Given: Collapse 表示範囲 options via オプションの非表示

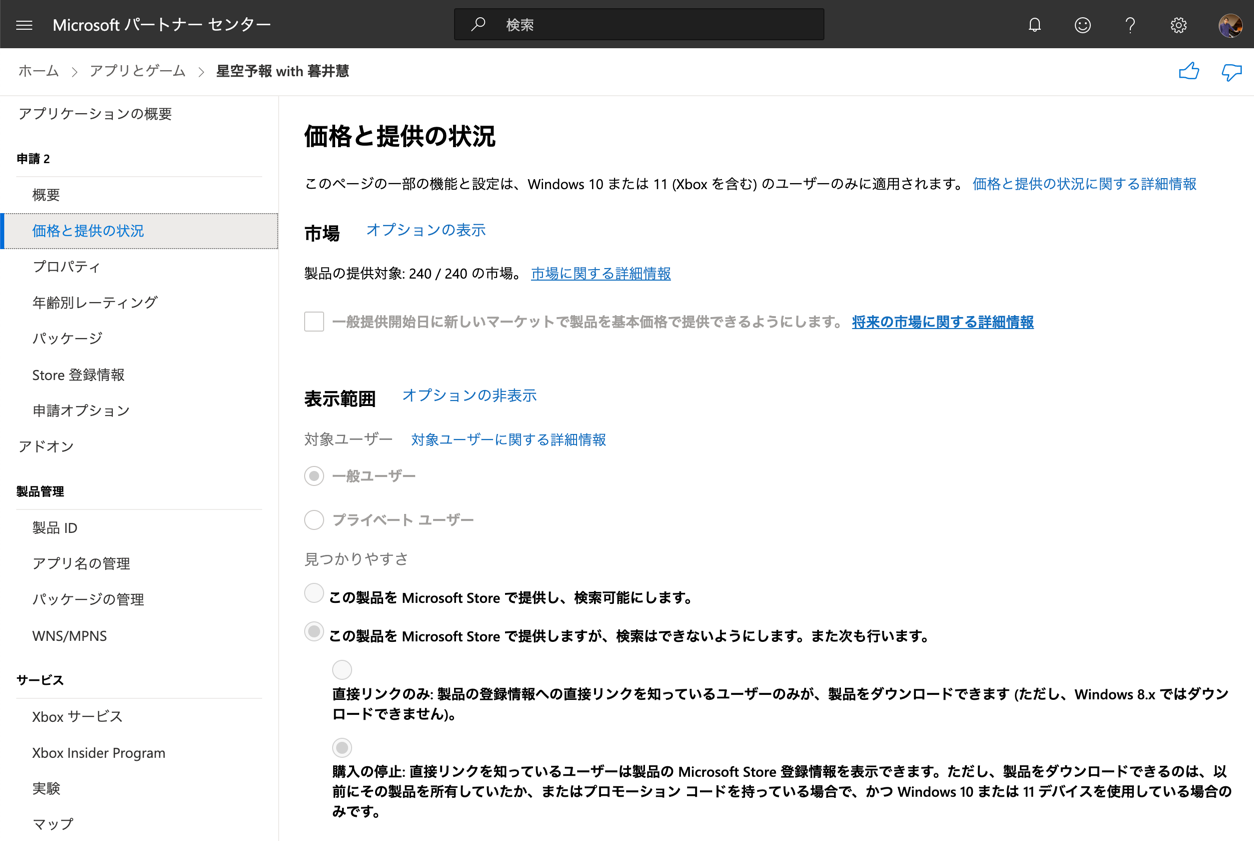Looking at the screenshot, I should [469, 396].
